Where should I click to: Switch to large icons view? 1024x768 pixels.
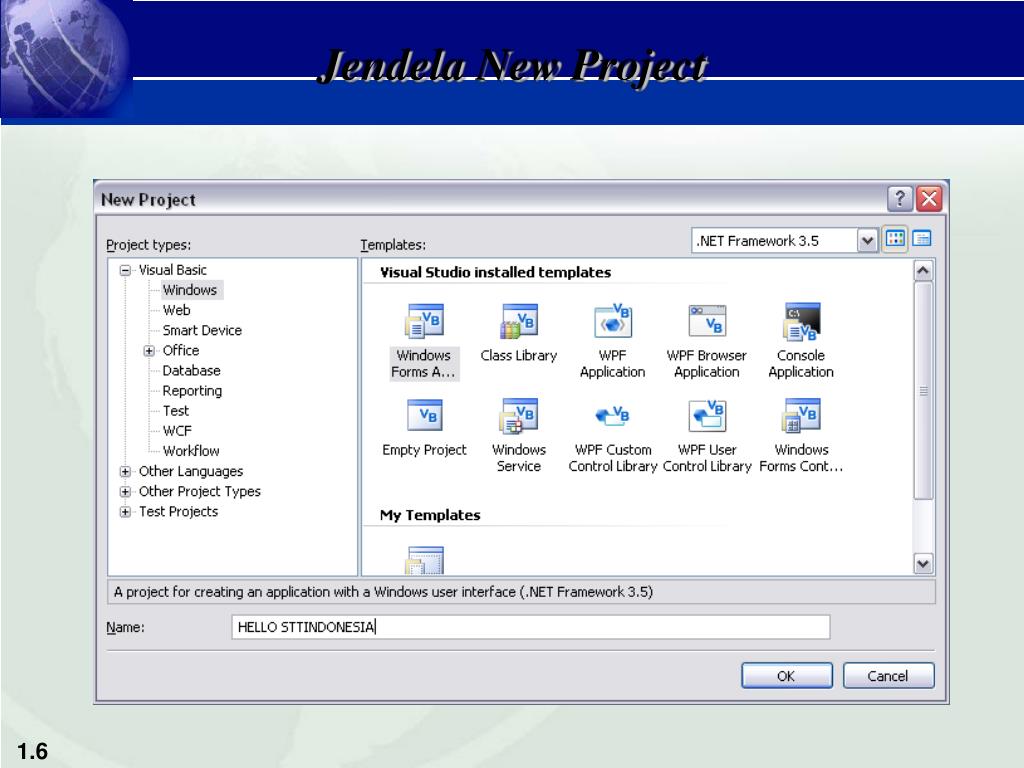pos(895,239)
